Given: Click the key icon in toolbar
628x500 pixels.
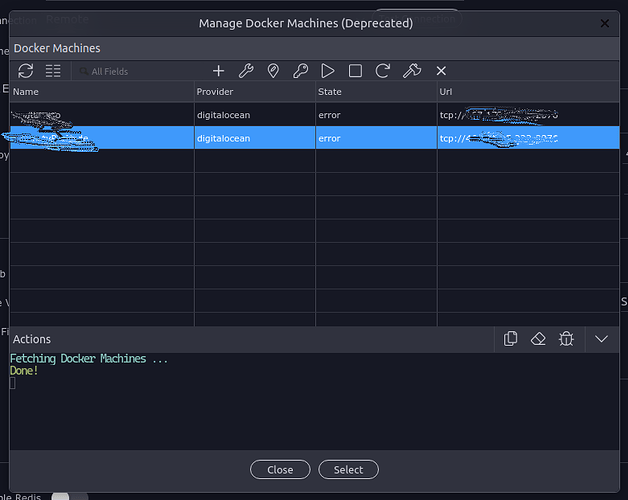Looking at the screenshot, I should click(x=300, y=71).
